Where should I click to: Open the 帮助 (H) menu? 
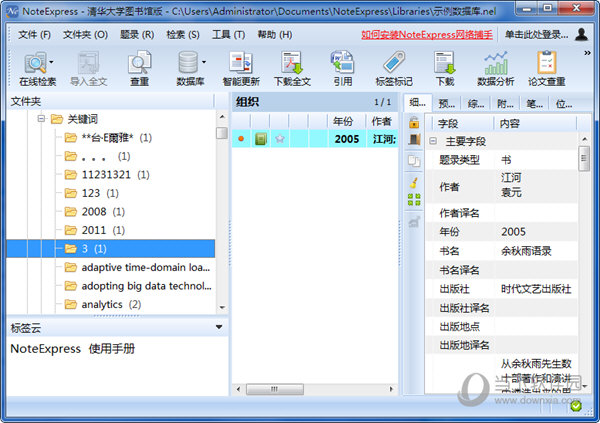coord(274,35)
